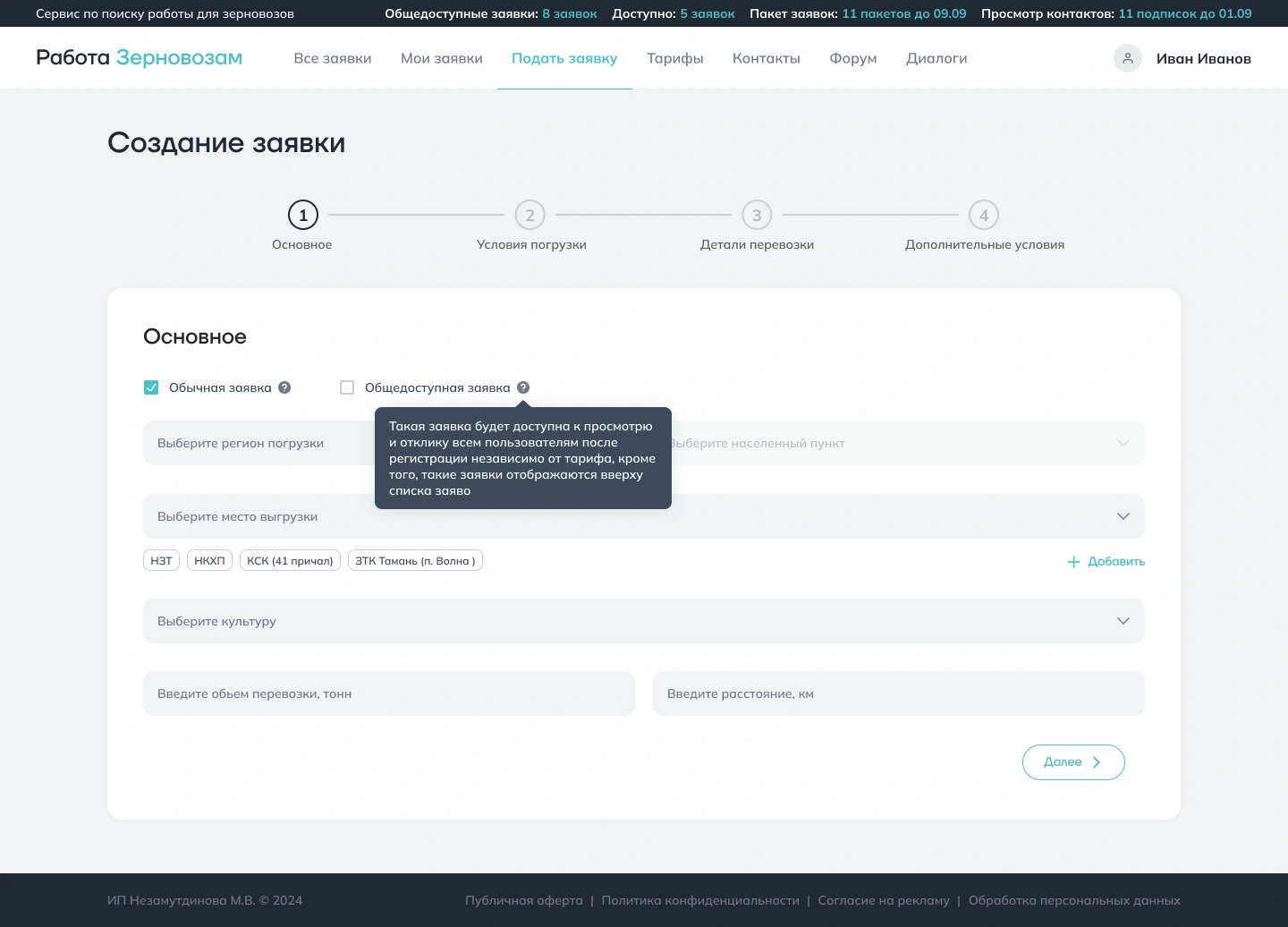
Task: Switch to Мои заявки
Action: [442, 58]
